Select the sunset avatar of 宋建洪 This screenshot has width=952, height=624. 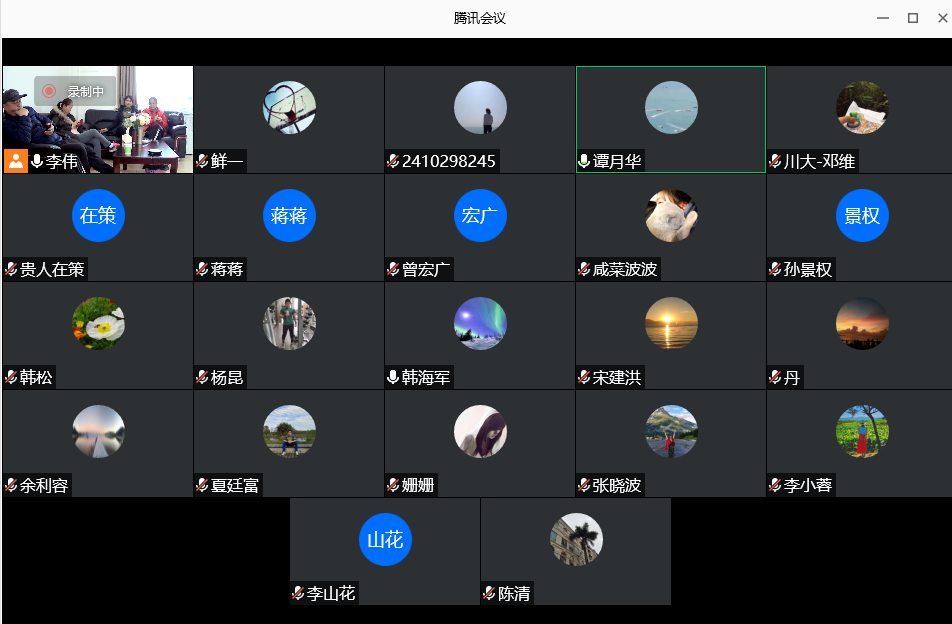pyautogui.click(x=671, y=323)
